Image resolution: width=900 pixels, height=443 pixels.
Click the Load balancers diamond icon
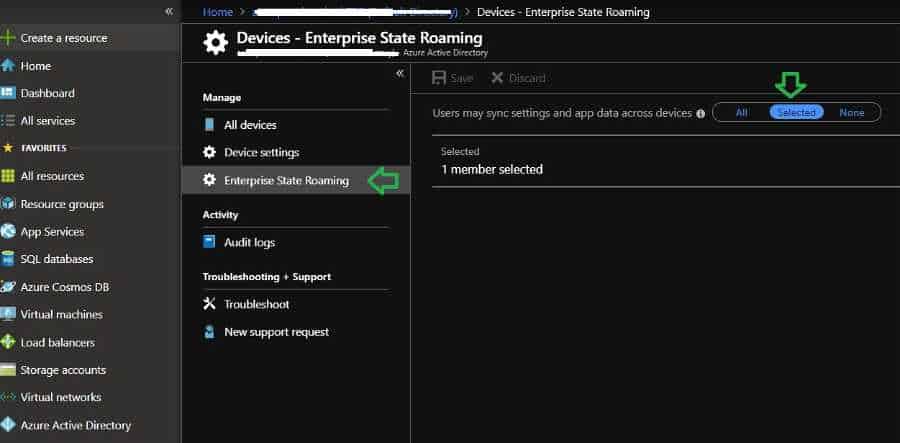coord(8,342)
